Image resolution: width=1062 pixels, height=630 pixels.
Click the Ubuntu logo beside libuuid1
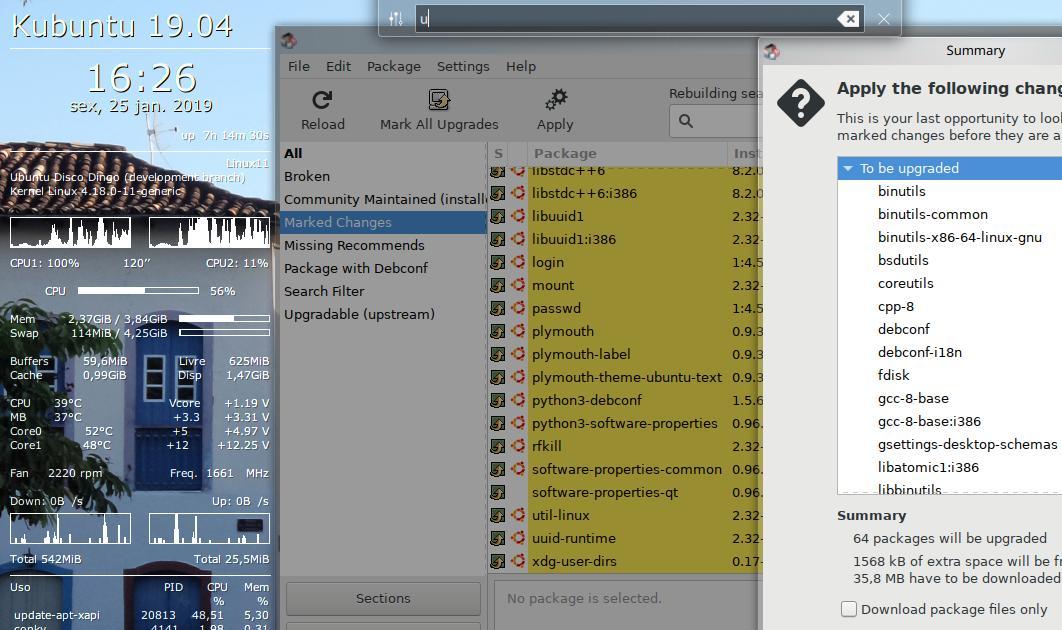click(x=518, y=216)
